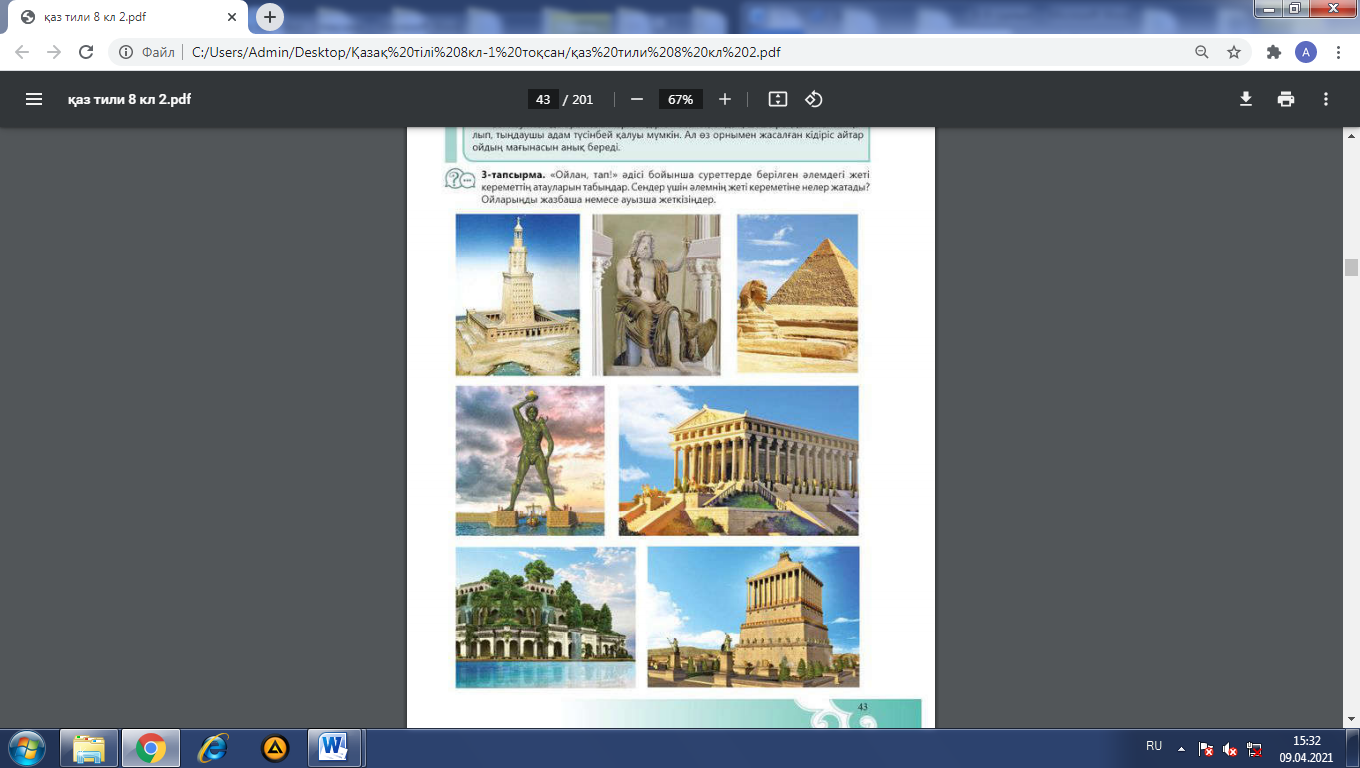Click the Colossus statue picture
Viewport: 1360px width, 768px height.
point(530,461)
